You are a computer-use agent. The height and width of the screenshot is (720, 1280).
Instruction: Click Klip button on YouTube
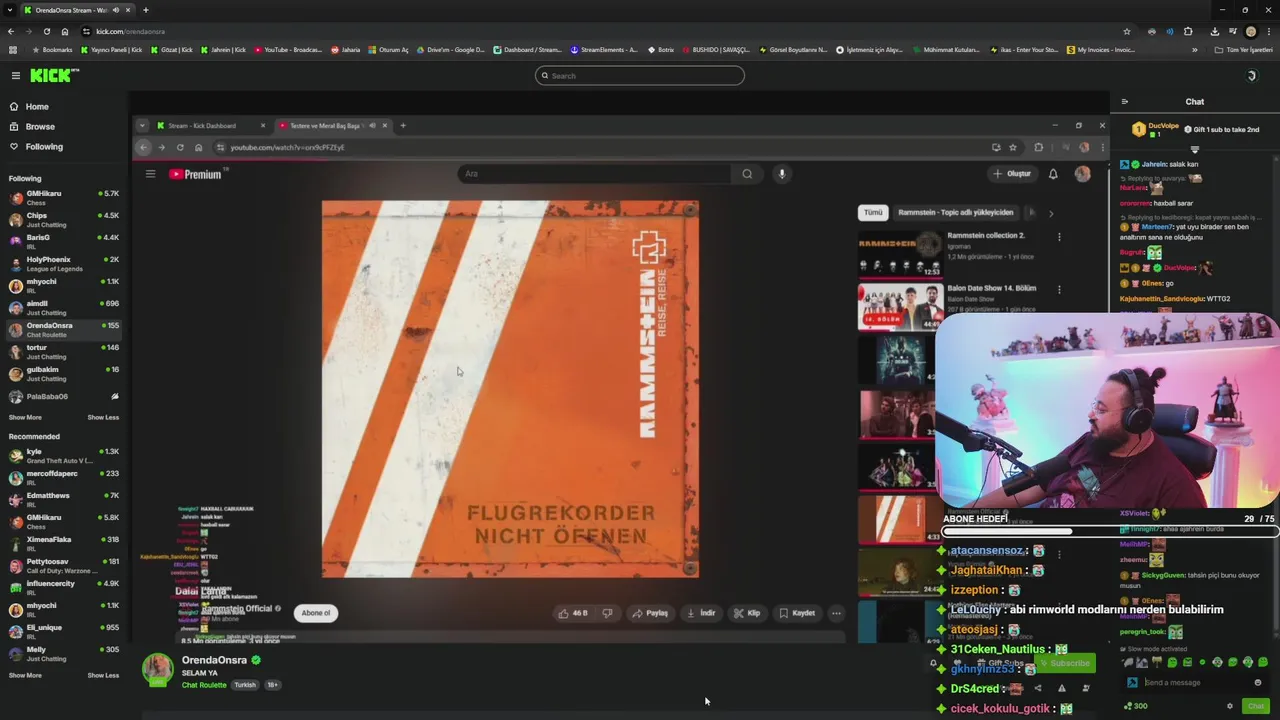[x=747, y=613]
